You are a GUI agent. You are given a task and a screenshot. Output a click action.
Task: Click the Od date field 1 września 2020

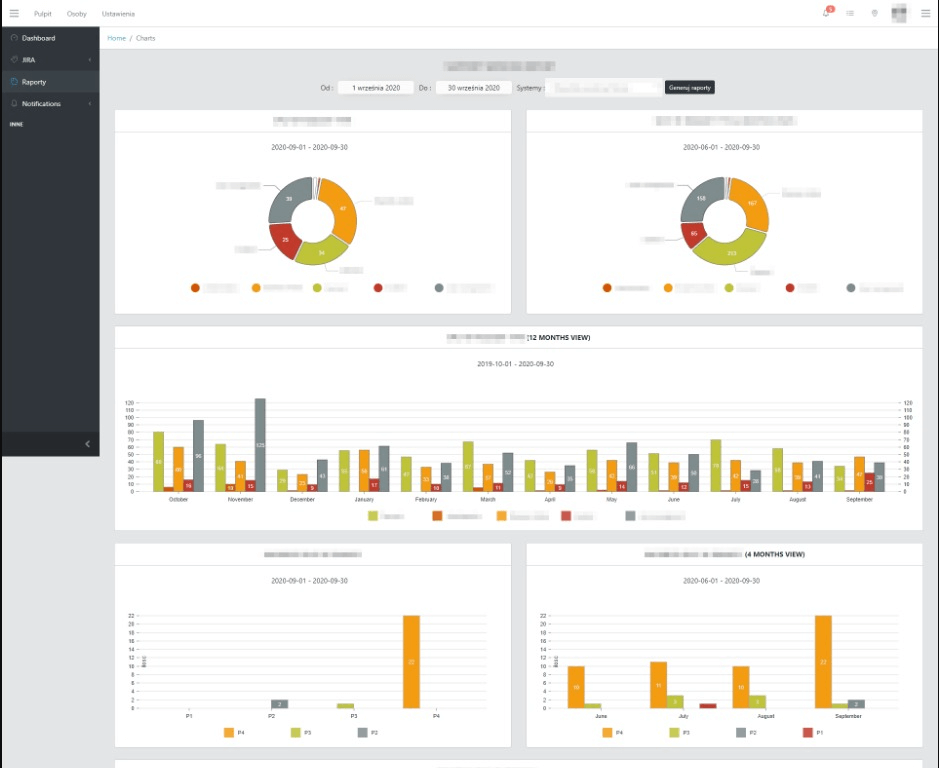coord(375,87)
